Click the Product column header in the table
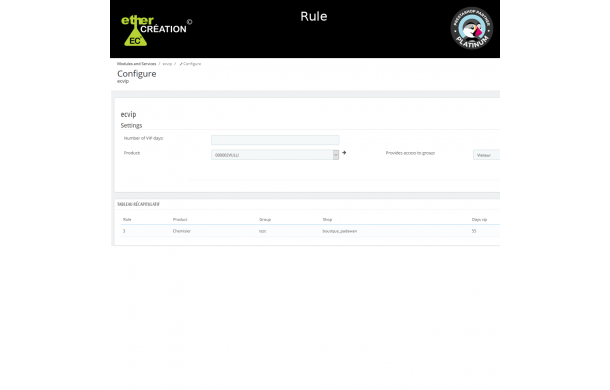This screenshot has width=610, height=390. (180, 220)
